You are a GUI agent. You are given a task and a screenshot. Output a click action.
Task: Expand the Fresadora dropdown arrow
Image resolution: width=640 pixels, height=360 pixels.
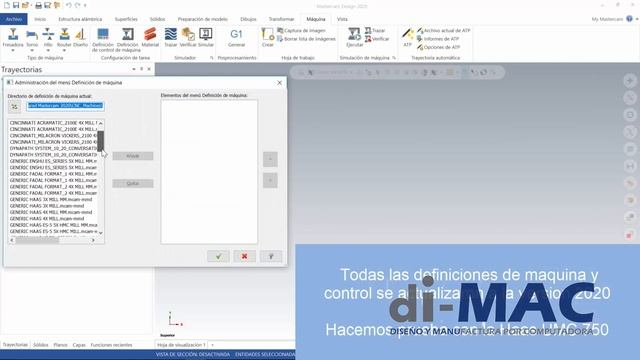pos(13,51)
